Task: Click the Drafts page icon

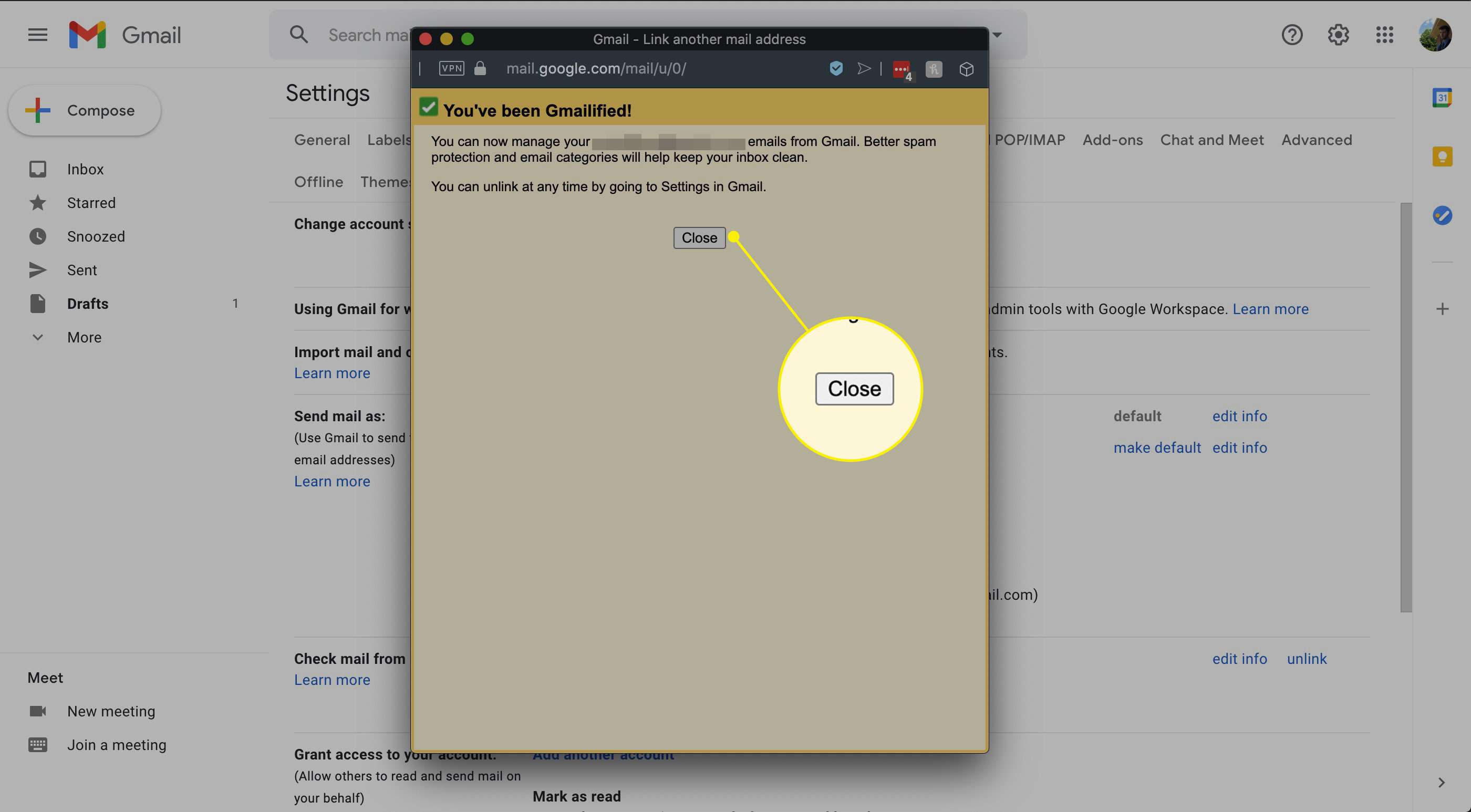Action: [x=38, y=304]
